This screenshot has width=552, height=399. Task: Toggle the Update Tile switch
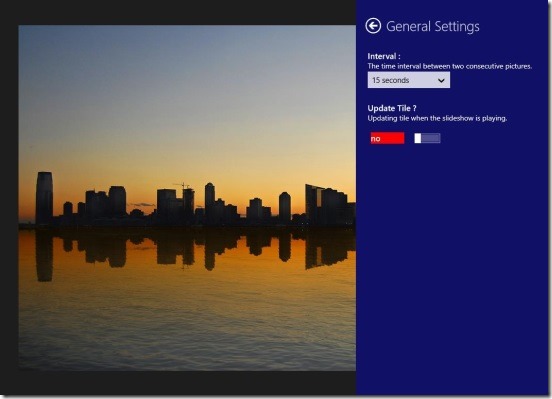[427, 138]
